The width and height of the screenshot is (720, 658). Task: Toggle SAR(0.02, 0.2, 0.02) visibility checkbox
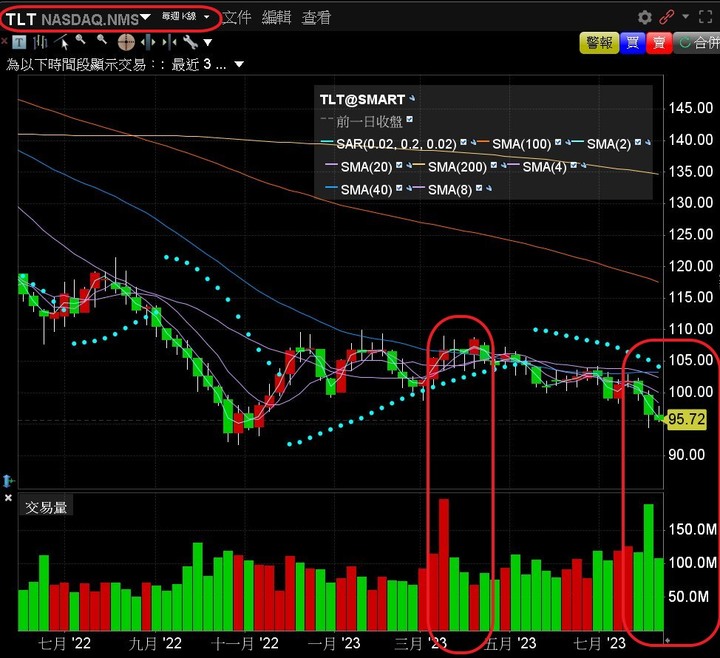(x=464, y=142)
